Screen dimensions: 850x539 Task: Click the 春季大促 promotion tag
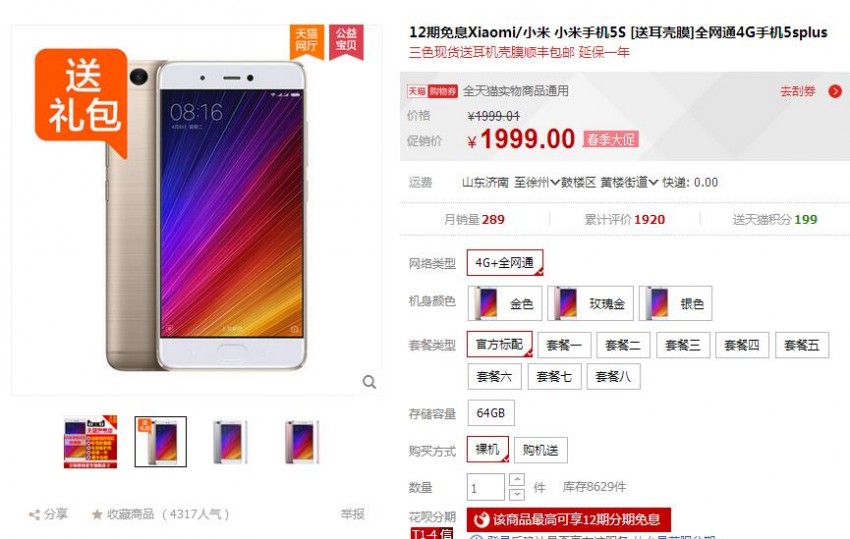point(610,139)
